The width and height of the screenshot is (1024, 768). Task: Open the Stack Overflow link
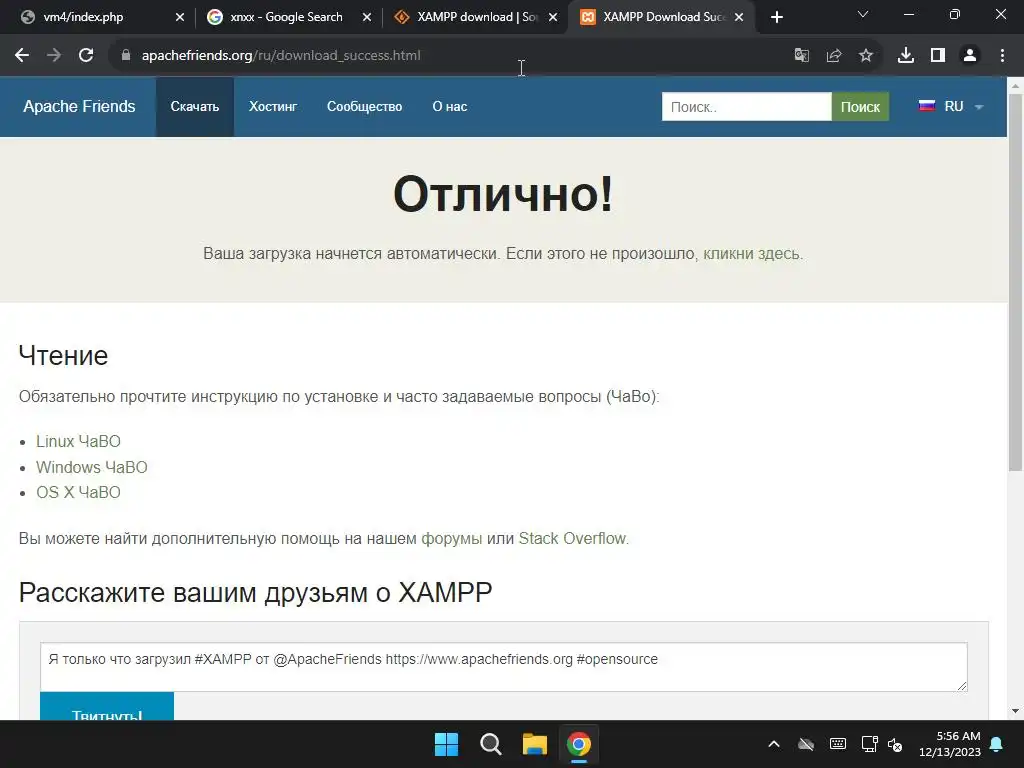(x=572, y=539)
